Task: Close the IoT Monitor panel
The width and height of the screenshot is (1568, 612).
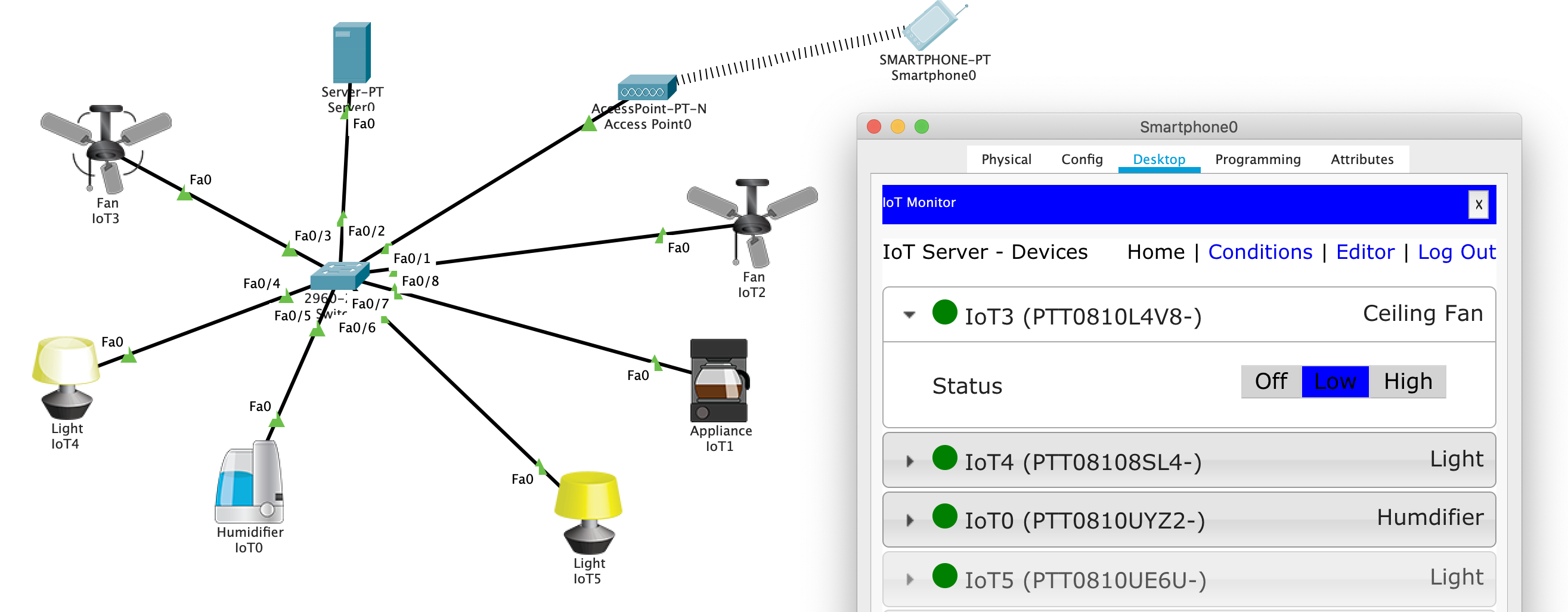Action: pyautogui.click(x=1478, y=205)
